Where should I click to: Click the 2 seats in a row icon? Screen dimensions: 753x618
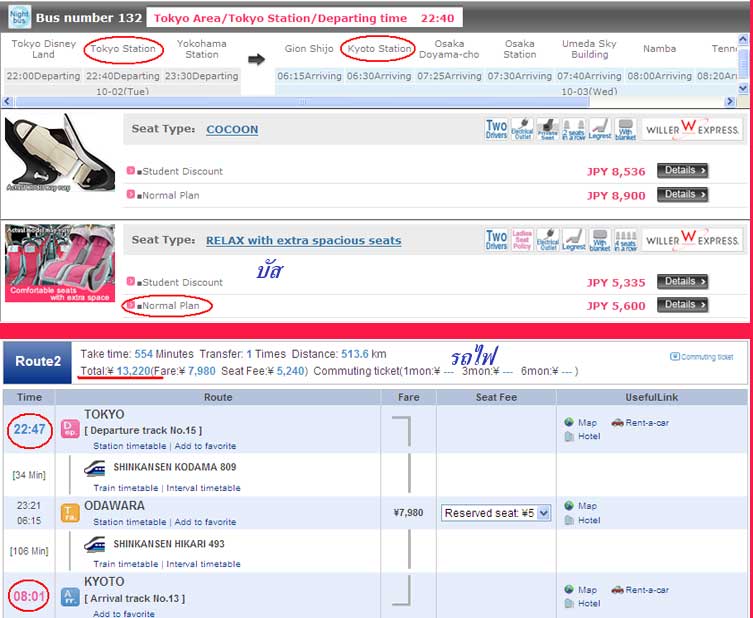[x=573, y=130]
